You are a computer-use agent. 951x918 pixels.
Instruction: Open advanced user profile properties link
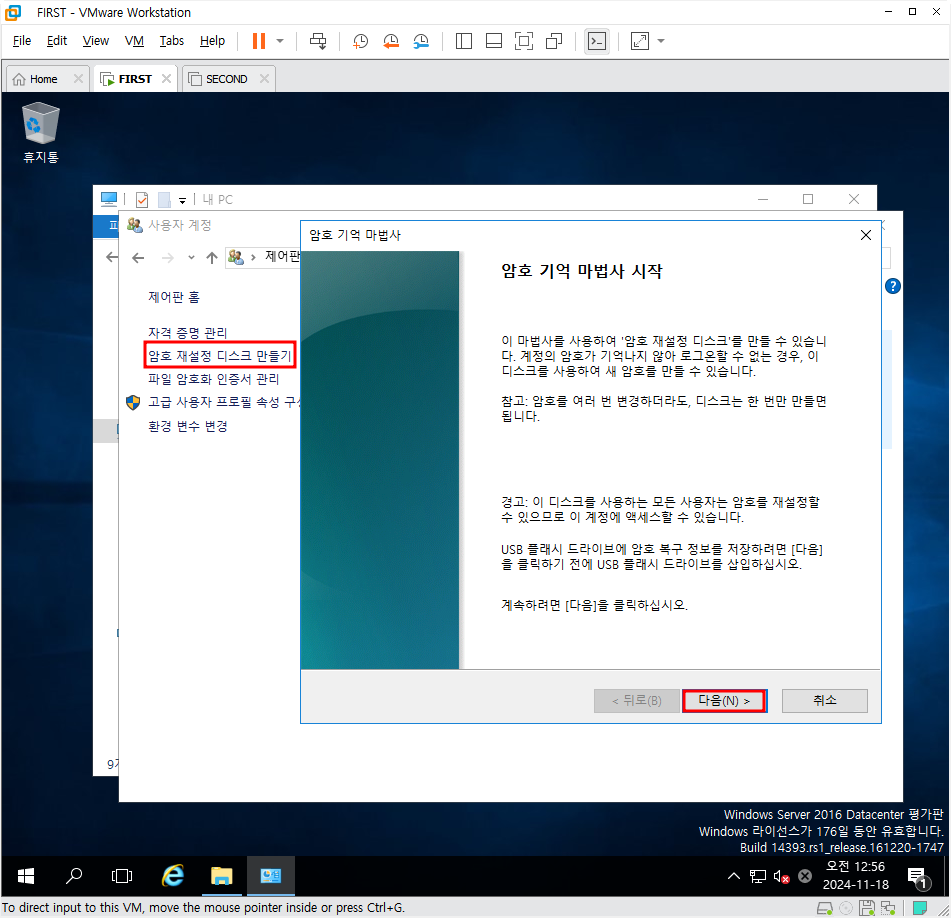224,402
